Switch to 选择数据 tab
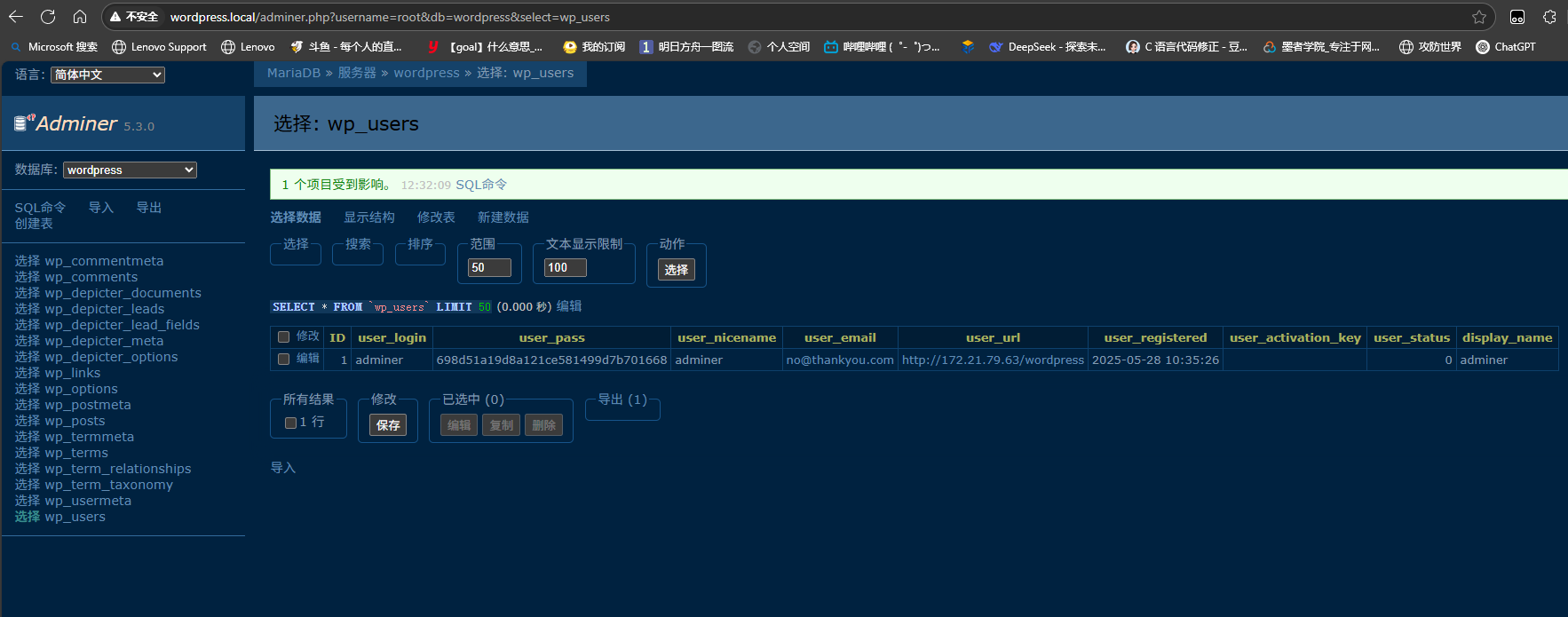1568x617 pixels. pyautogui.click(x=296, y=218)
